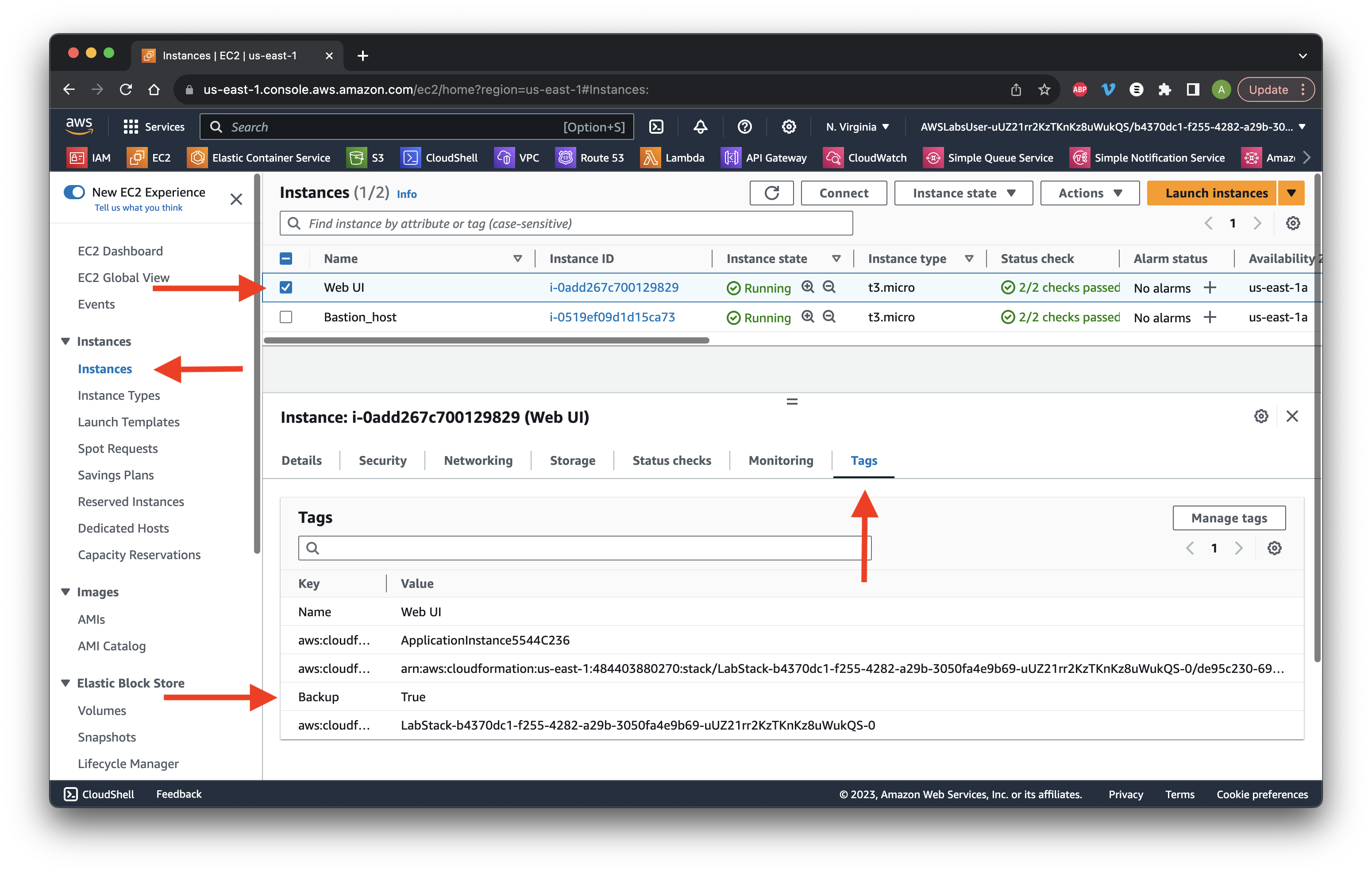The width and height of the screenshot is (1372, 873).
Task: Open the CloudShell favorites bar shortcut
Action: (439, 158)
